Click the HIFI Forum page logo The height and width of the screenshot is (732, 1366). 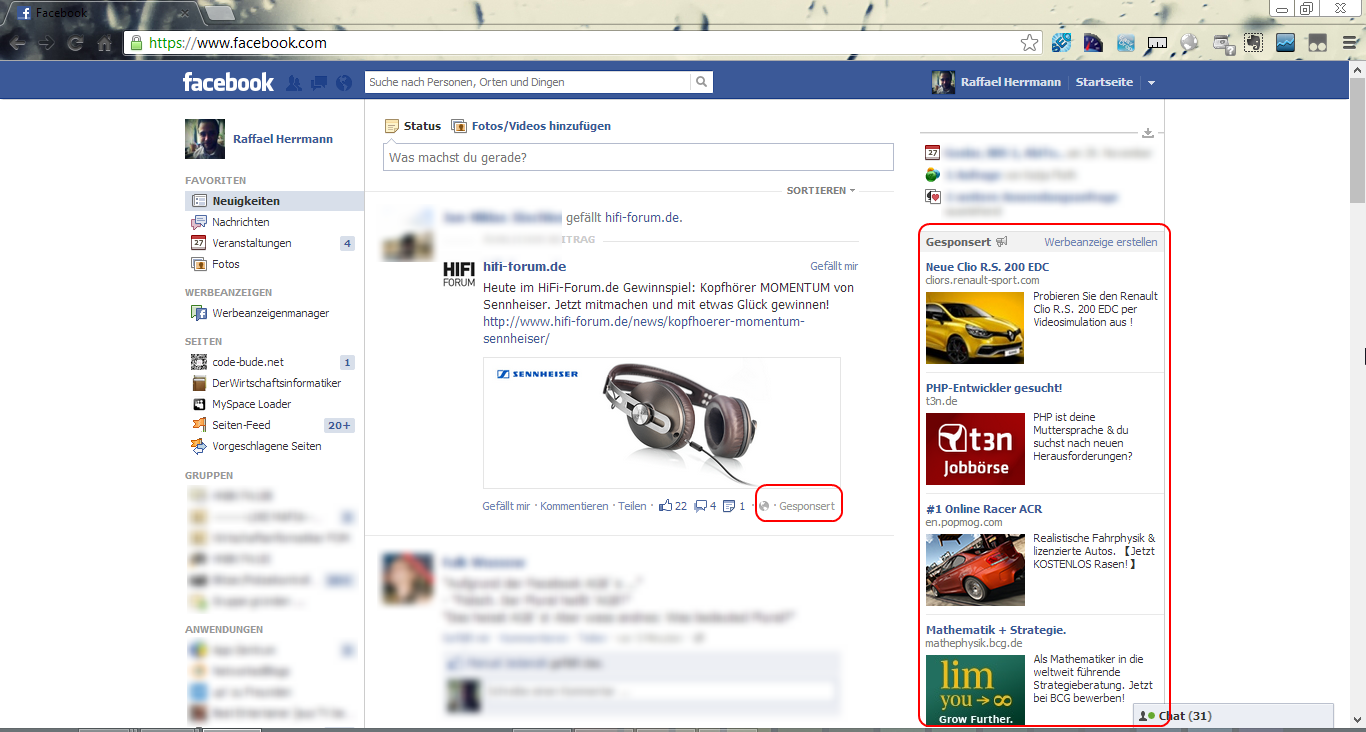[x=459, y=273]
